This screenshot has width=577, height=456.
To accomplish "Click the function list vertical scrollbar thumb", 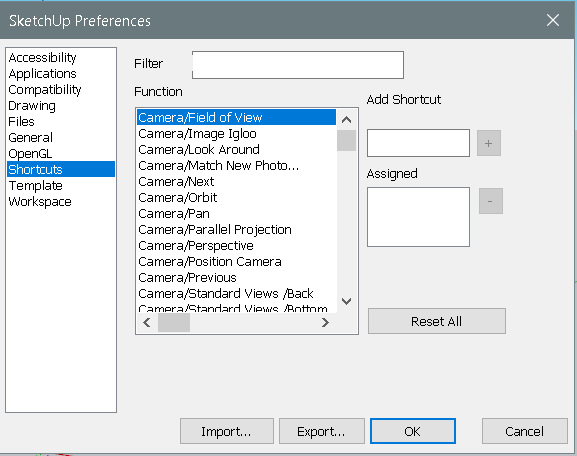I will tap(346, 140).
